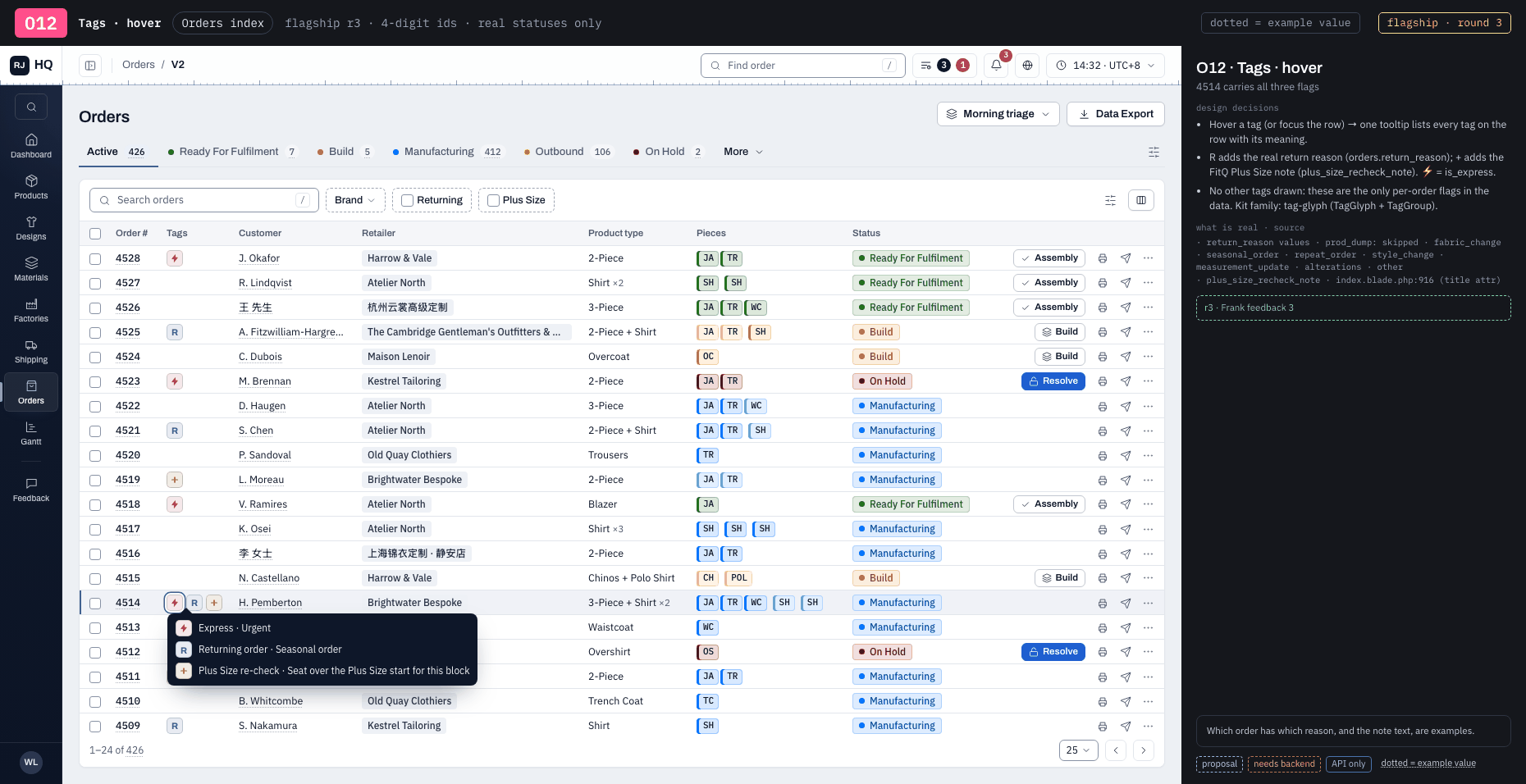The width and height of the screenshot is (1526, 784).
Task: Open Dashboard in the sidebar
Action: click(31, 146)
